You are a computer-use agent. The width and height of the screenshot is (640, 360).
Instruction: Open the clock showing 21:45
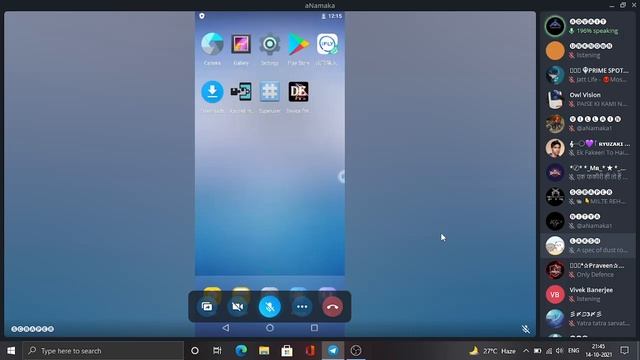tap(598, 351)
